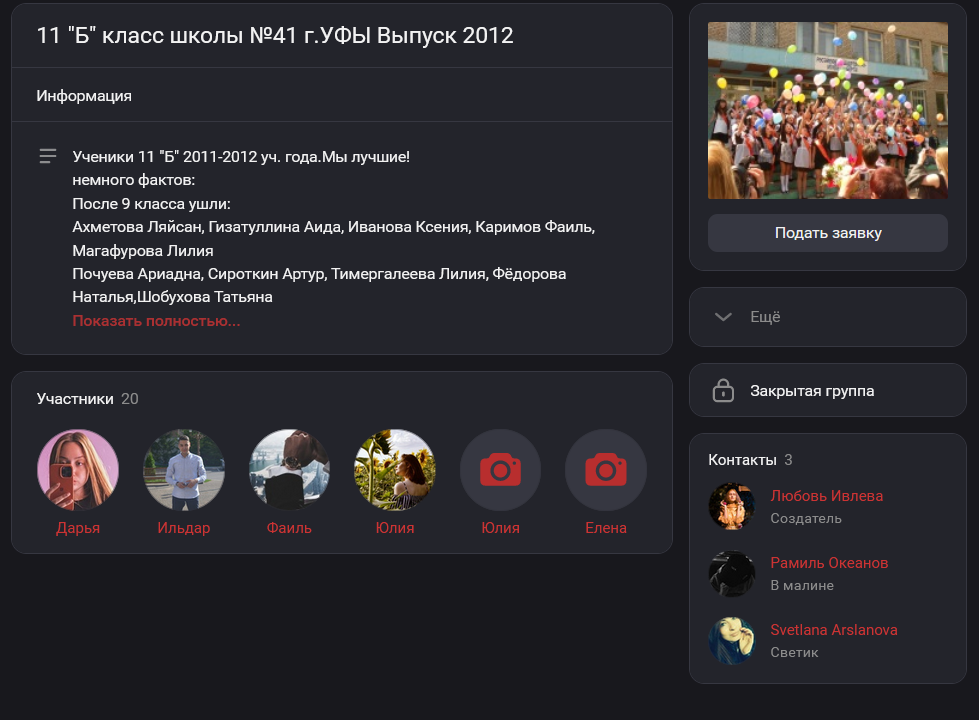Click the text немного фактов
The image size is (979, 720).
(x=134, y=180)
